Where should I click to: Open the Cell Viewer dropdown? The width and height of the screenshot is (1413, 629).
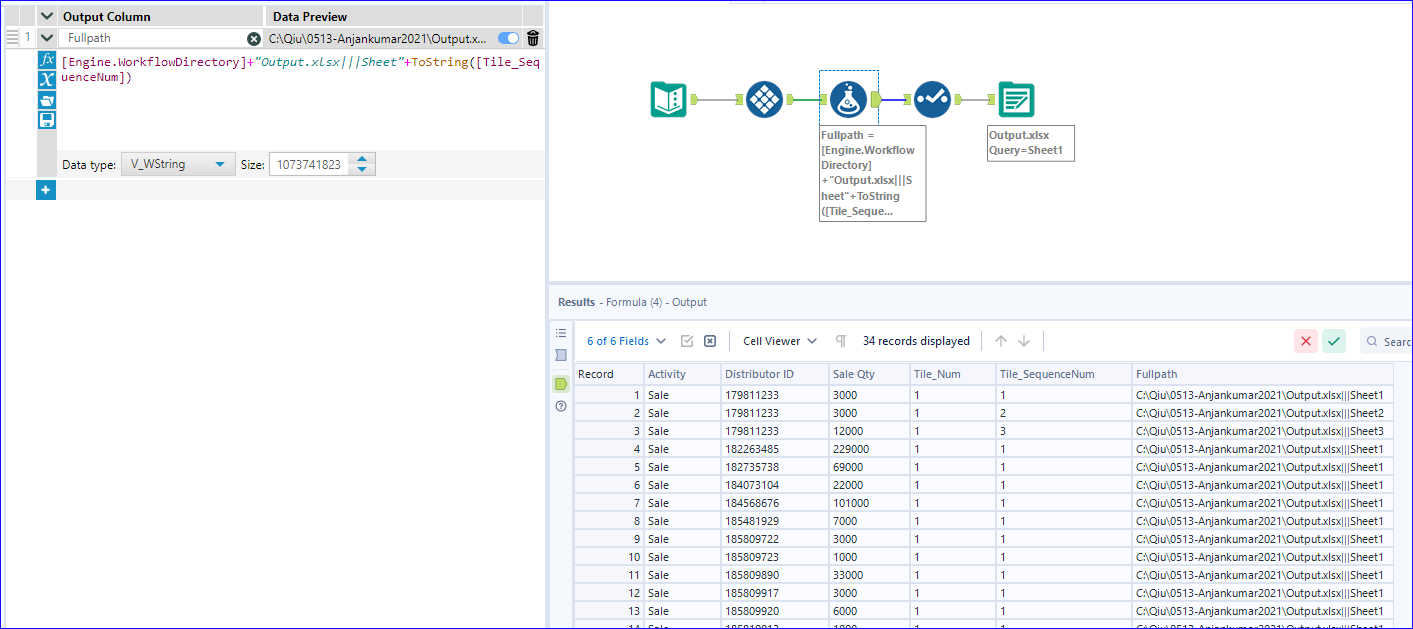tap(778, 341)
